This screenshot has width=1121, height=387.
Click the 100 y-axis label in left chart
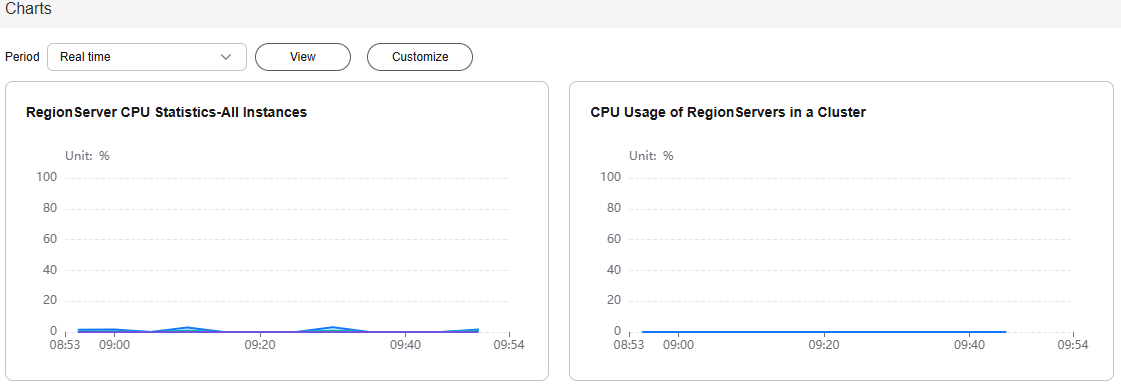(x=47, y=177)
